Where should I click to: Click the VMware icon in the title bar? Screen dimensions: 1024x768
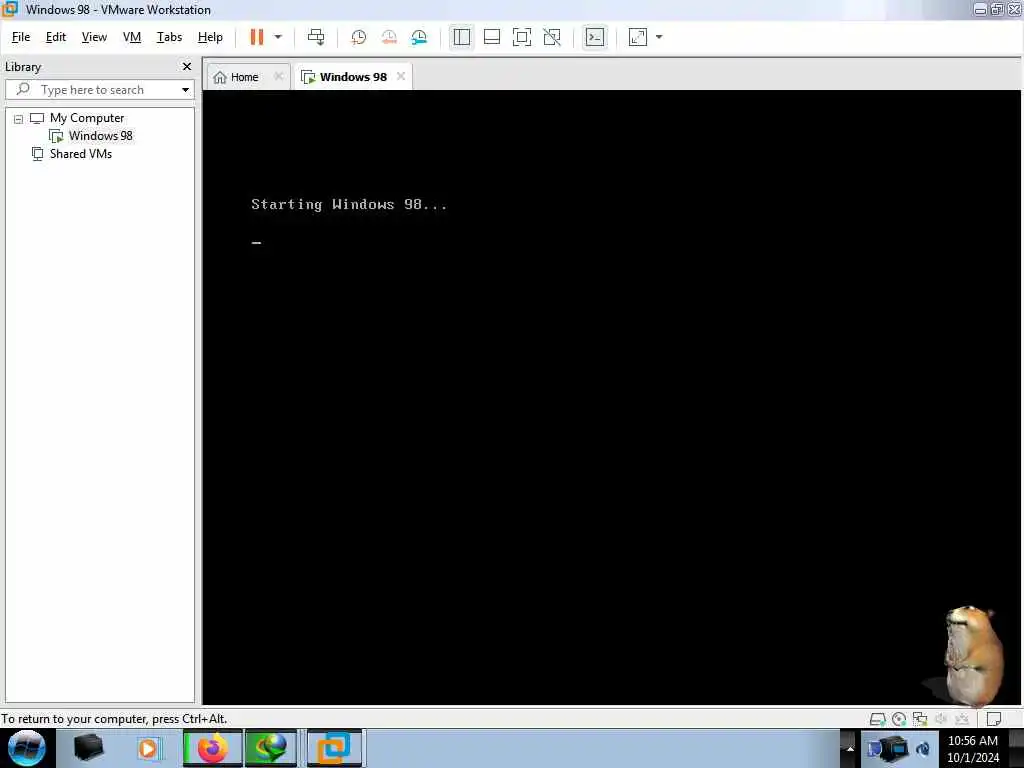click(9, 9)
